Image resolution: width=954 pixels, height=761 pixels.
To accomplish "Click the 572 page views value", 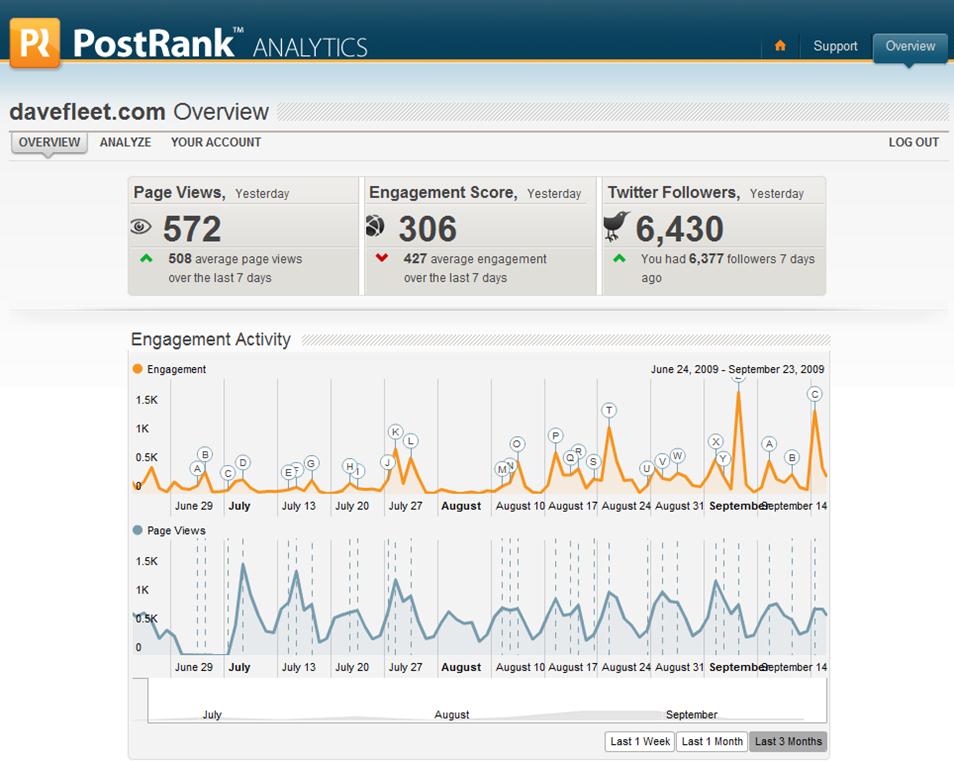I will [192, 229].
